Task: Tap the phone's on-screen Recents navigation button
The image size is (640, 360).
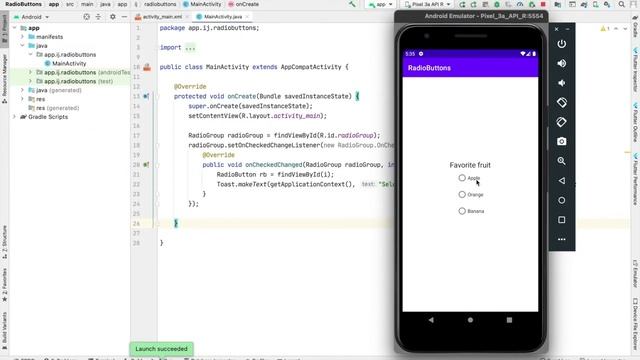Action: tap(509, 320)
